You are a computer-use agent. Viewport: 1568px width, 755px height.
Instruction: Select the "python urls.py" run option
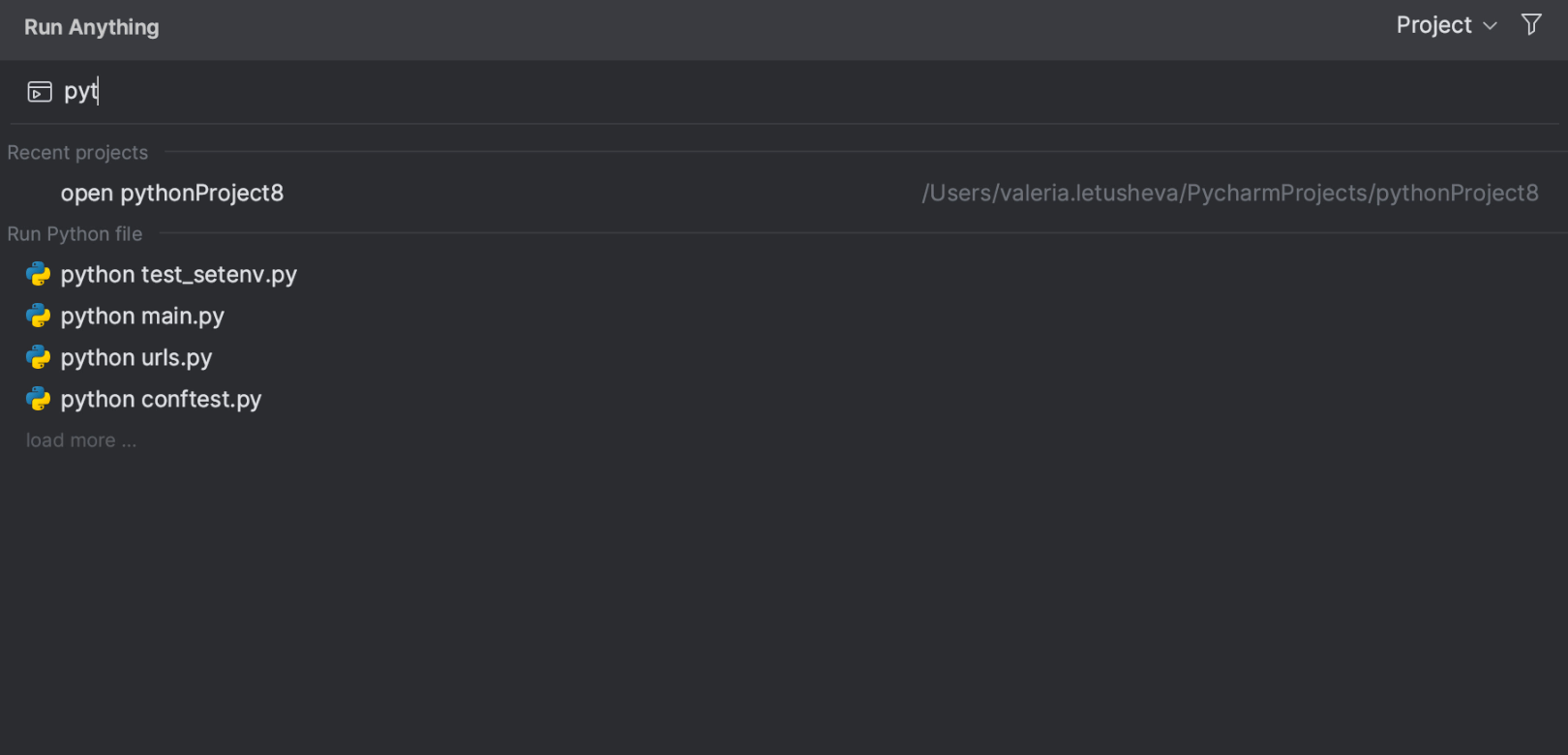point(136,358)
